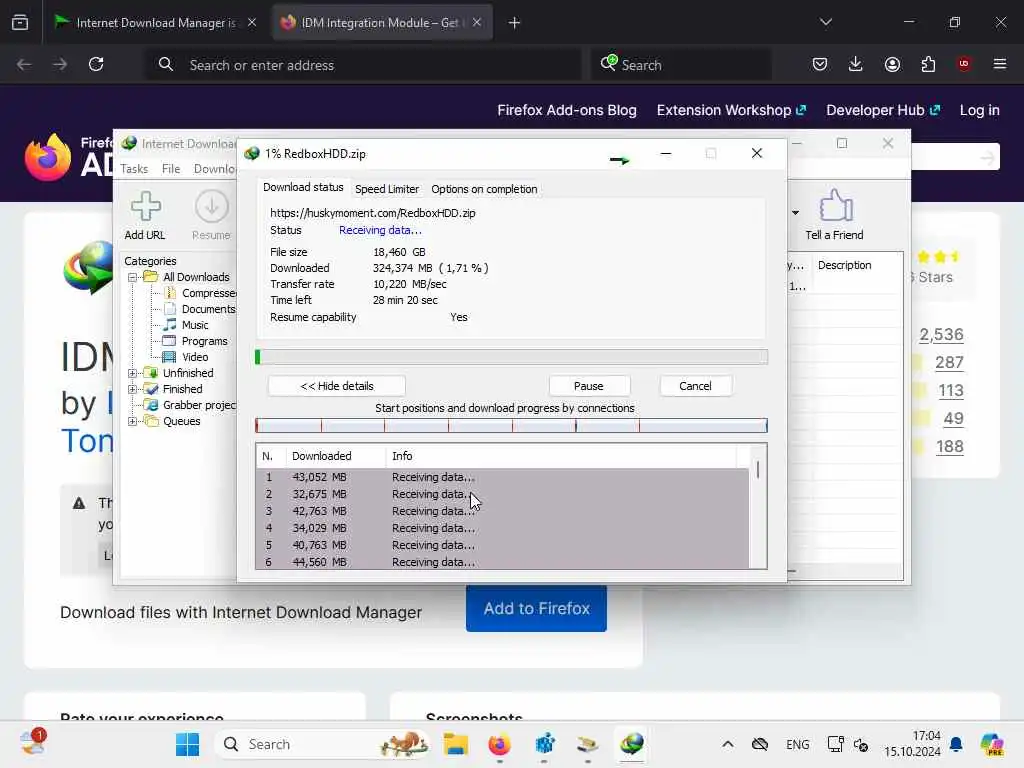1024x768 pixels.
Task: Go back to the previous page
Action: tap(24, 64)
